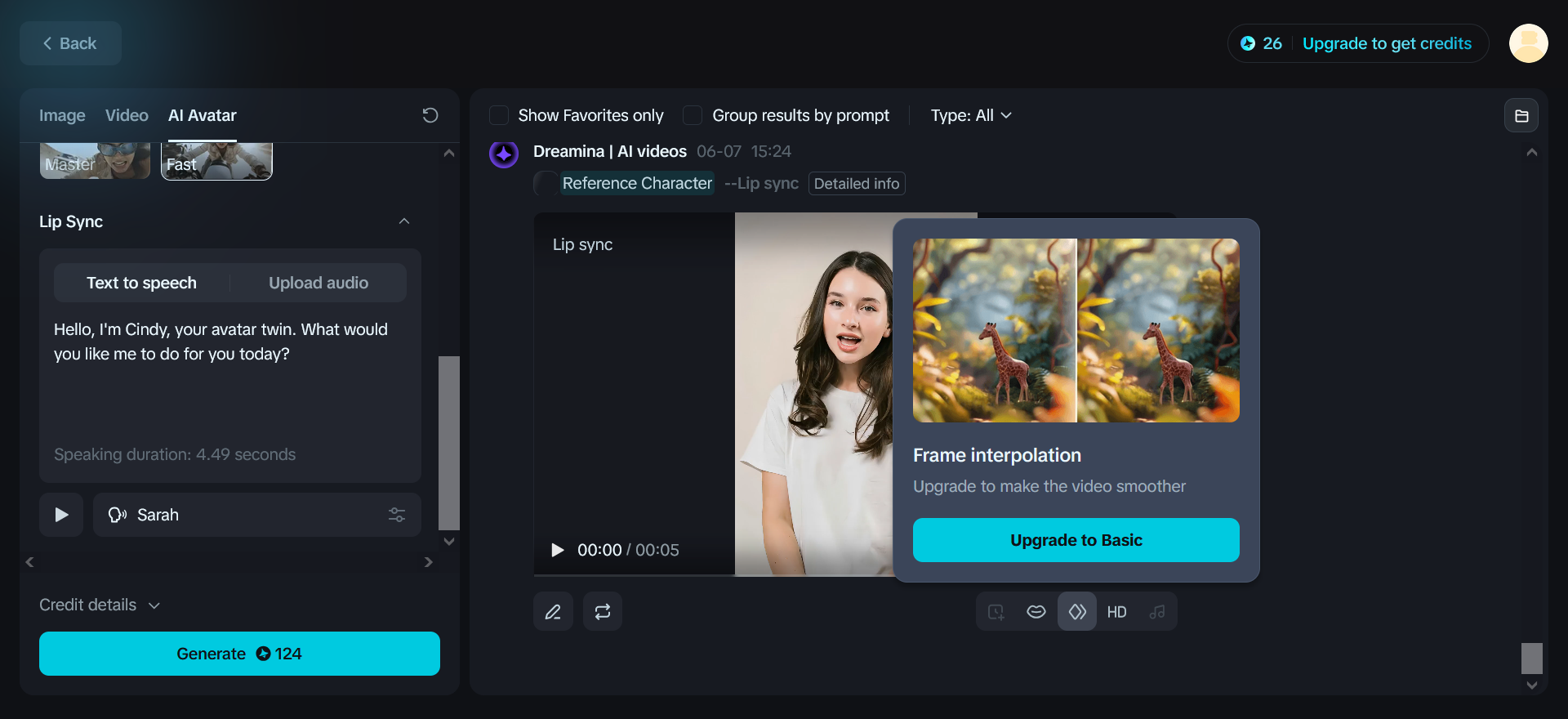Image resolution: width=1568 pixels, height=719 pixels.
Task: Click the upscale icon in the video toolbar
Action: (996, 612)
